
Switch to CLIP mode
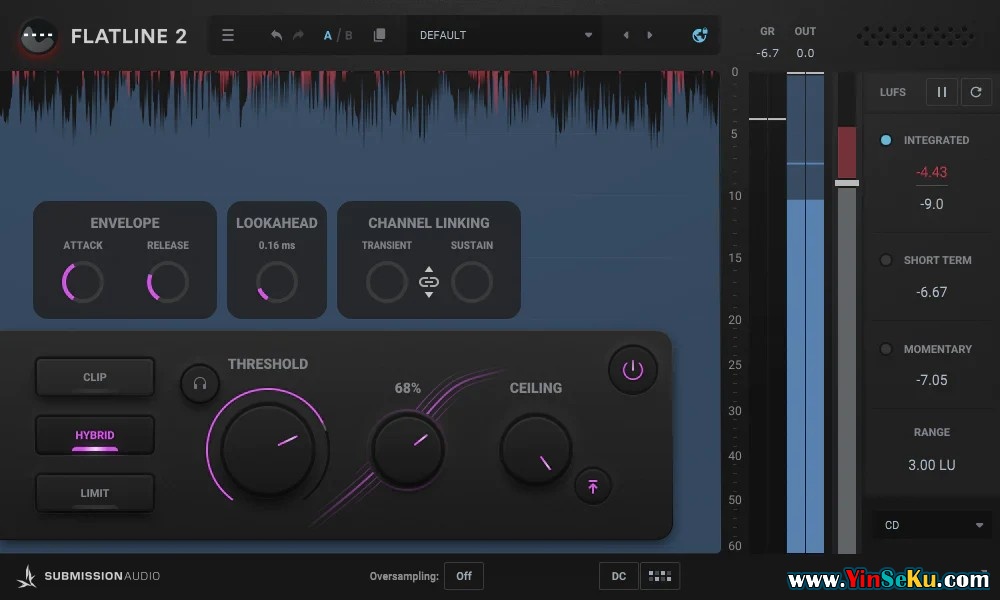95,377
